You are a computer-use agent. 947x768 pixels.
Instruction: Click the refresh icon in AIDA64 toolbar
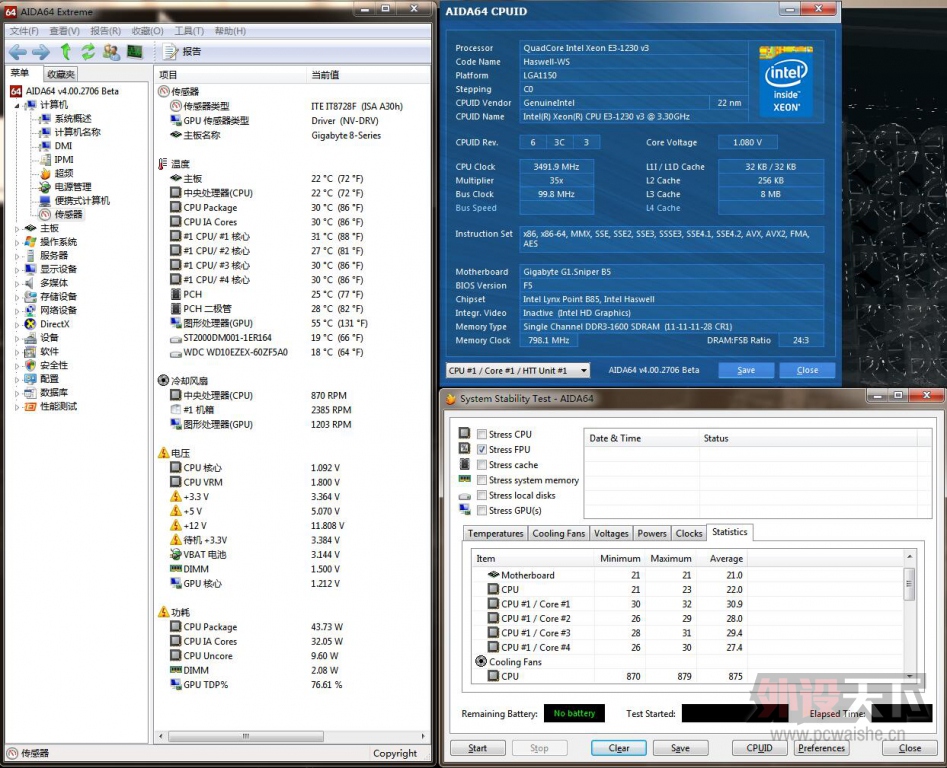coord(88,52)
